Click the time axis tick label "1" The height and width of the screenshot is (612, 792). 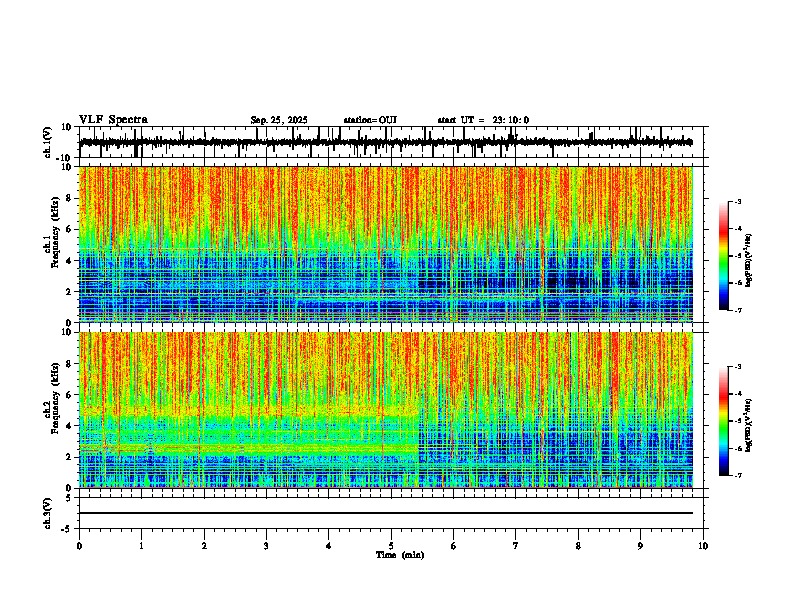[x=141, y=546]
